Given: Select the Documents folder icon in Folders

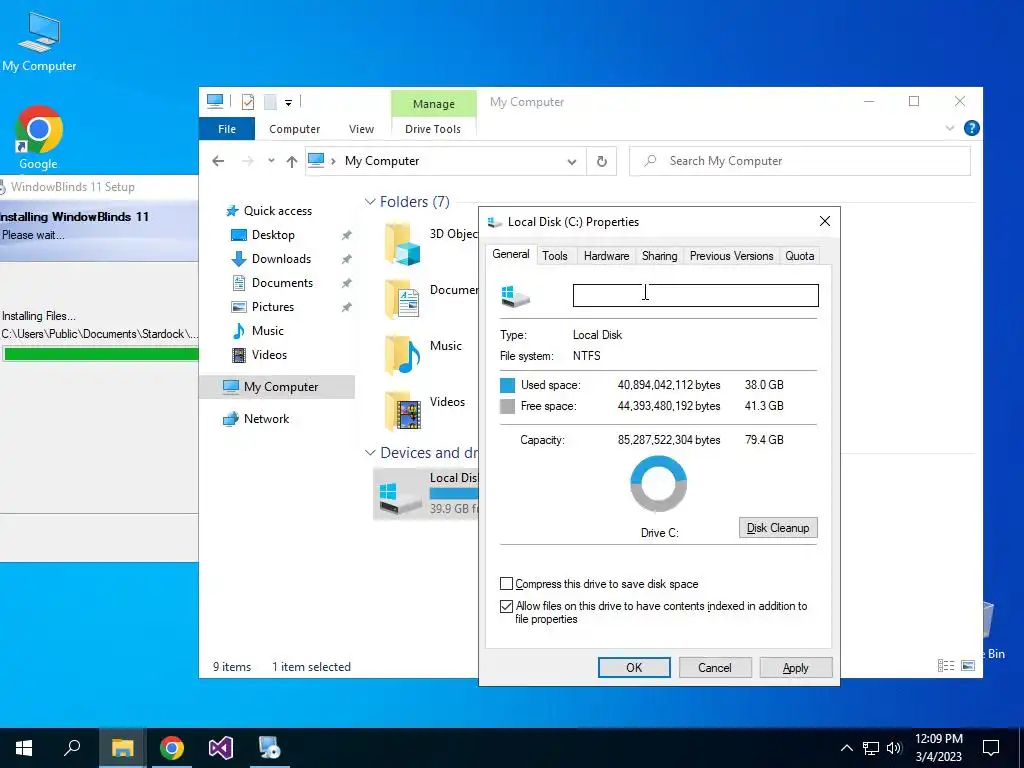Looking at the screenshot, I should [x=402, y=299].
